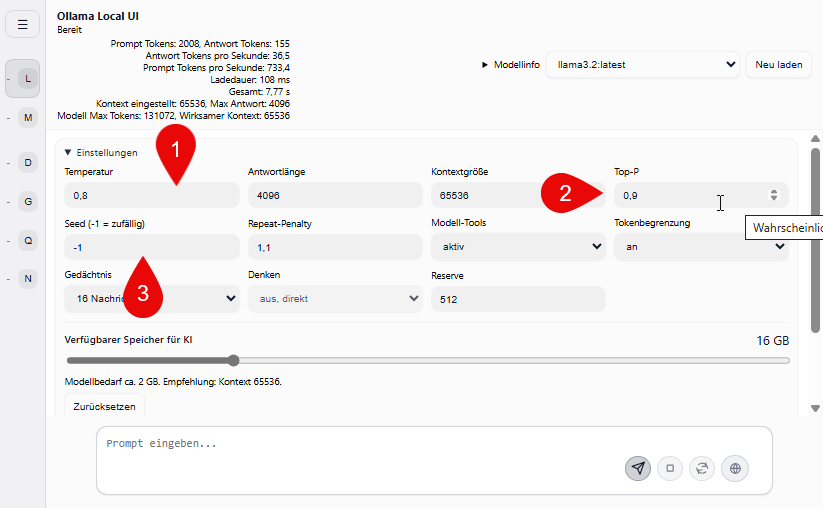Image resolution: width=823 pixels, height=508 pixels.
Task: Select the 'M' sidebar item
Action: 27,118
